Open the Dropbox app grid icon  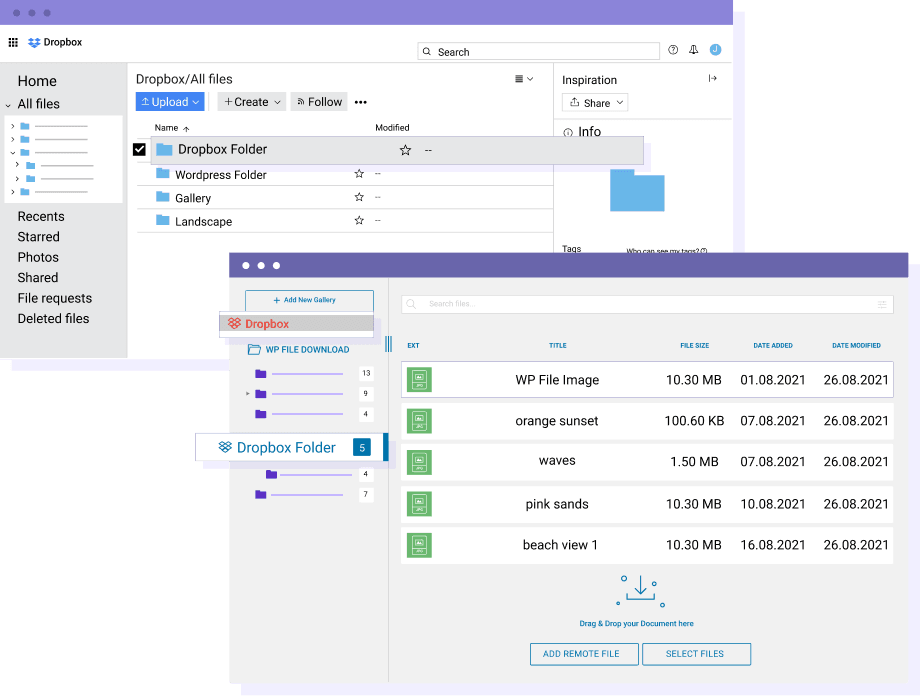pyautogui.click(x=13, y=43)
